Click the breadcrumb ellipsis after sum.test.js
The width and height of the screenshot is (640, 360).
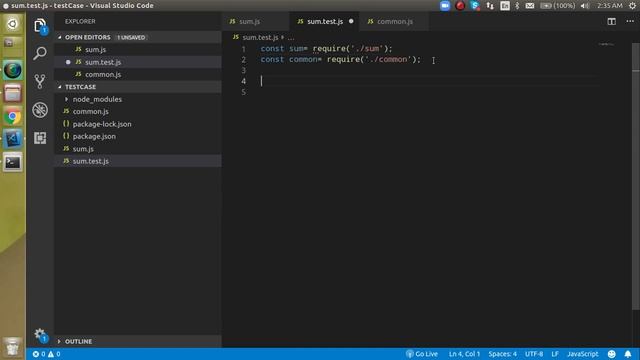(x=291, y=37)
